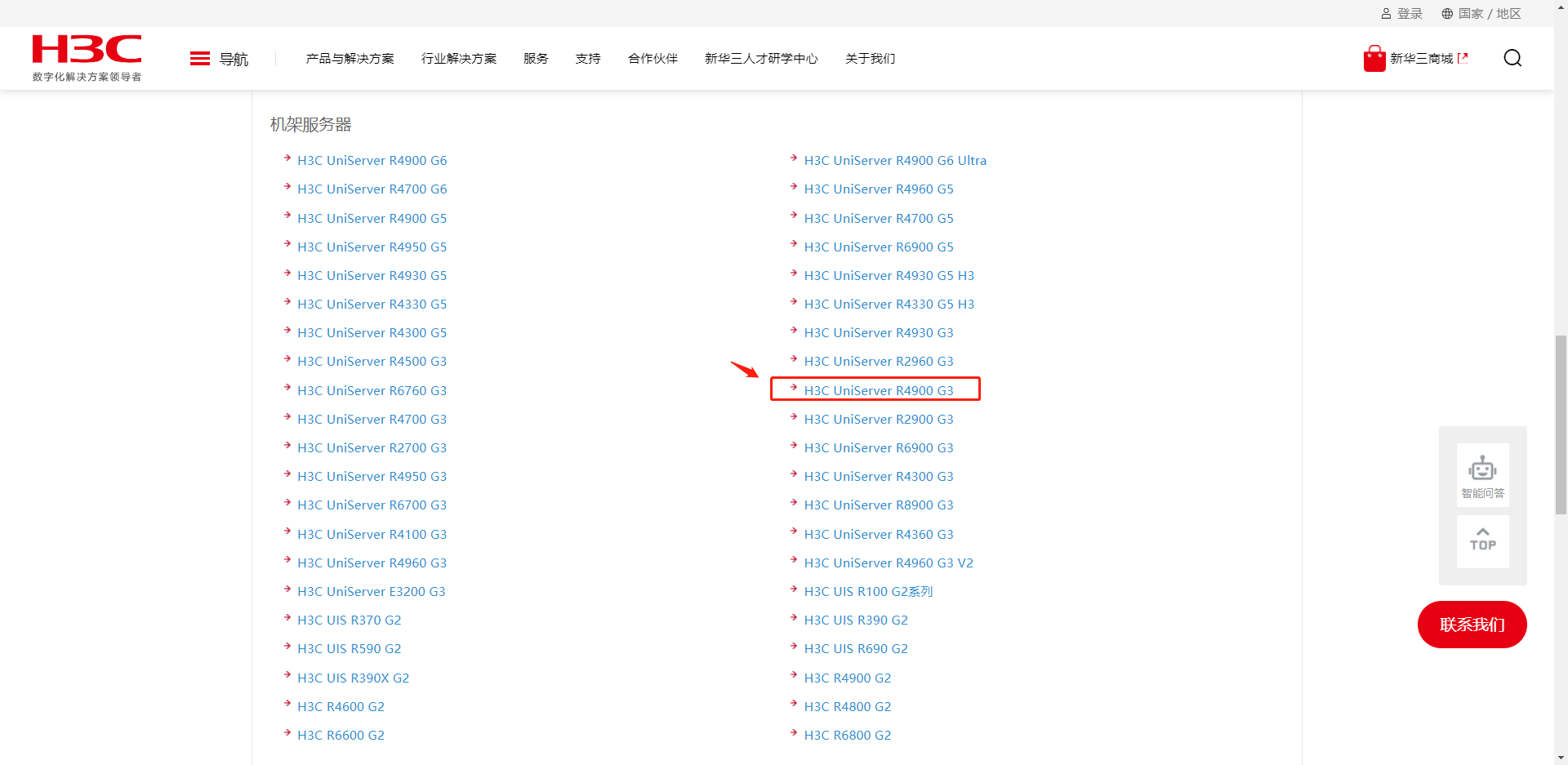Open H3C UniServer R8900 G3 link
1568x765 pixels.
[879, 505]
